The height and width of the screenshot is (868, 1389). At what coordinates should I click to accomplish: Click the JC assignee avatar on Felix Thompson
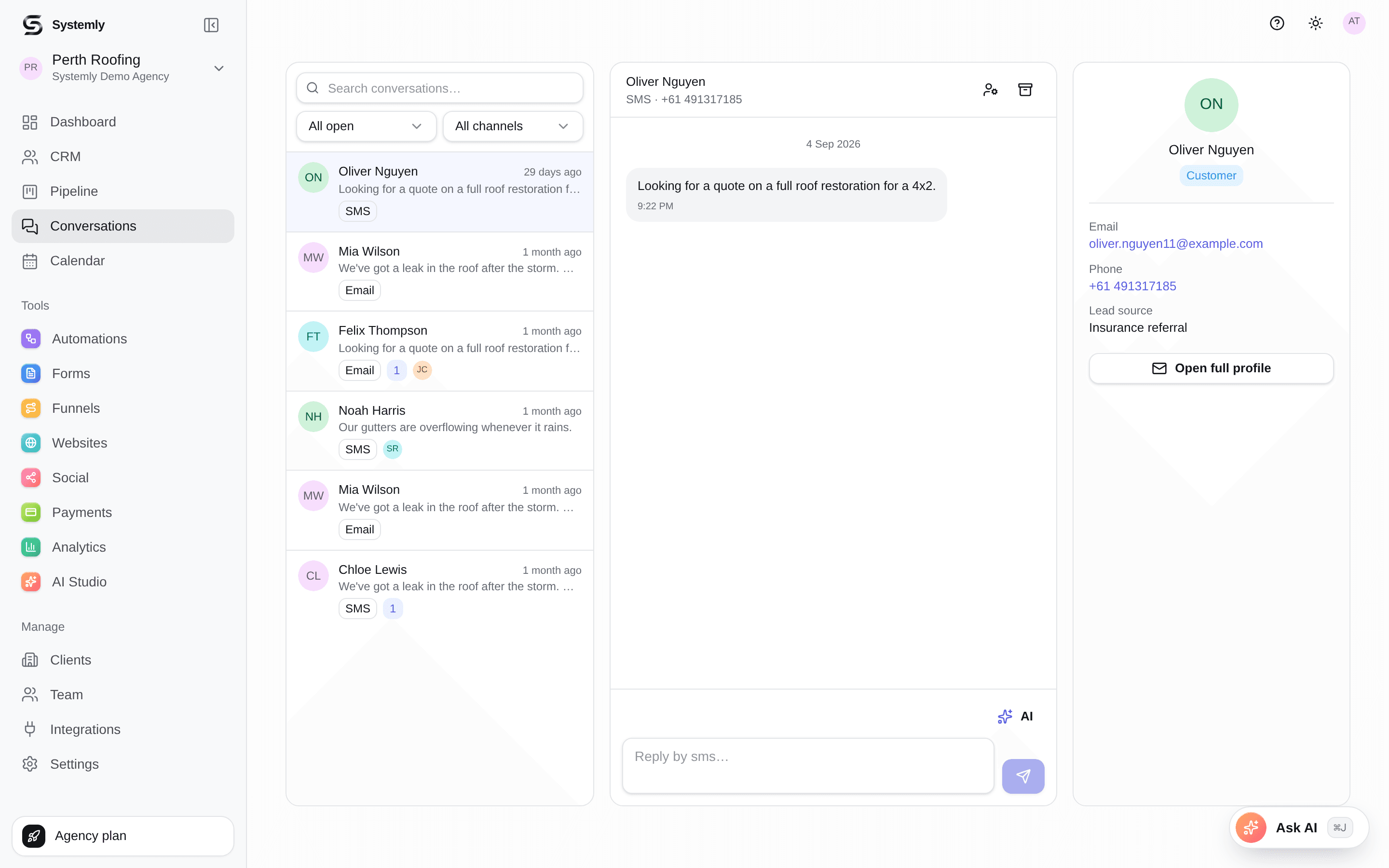[422, 370]
